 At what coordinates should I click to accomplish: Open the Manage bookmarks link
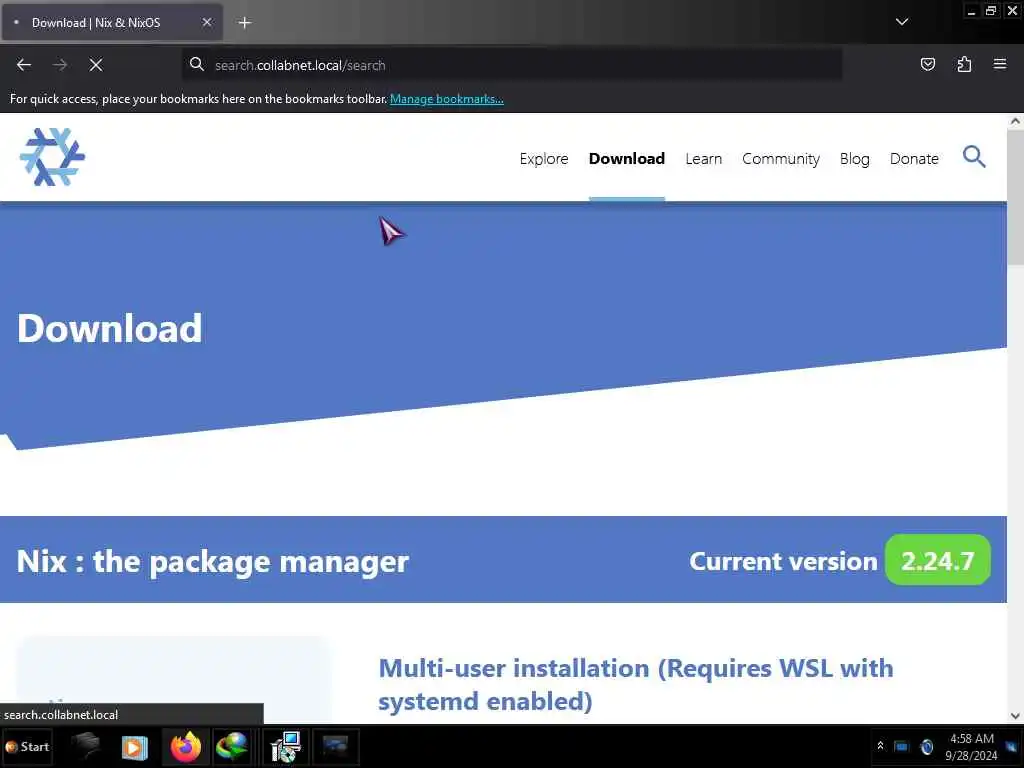(447, 99)
